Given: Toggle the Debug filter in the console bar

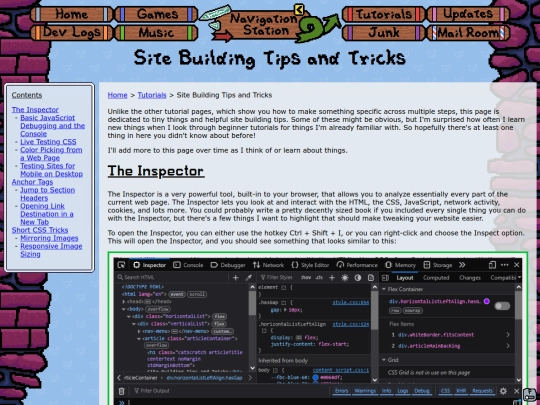Looking at the screenshot, I should coord(422,391).
